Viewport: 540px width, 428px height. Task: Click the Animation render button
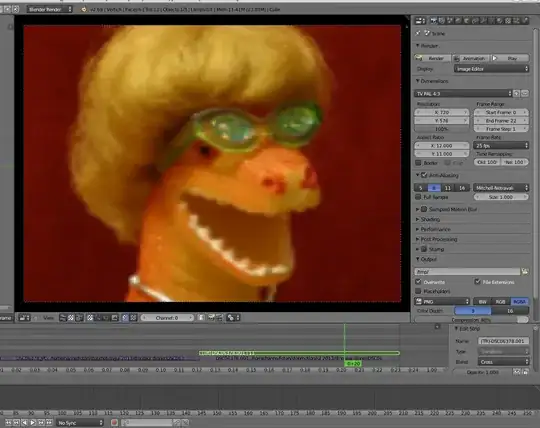[x=471, y=58]
